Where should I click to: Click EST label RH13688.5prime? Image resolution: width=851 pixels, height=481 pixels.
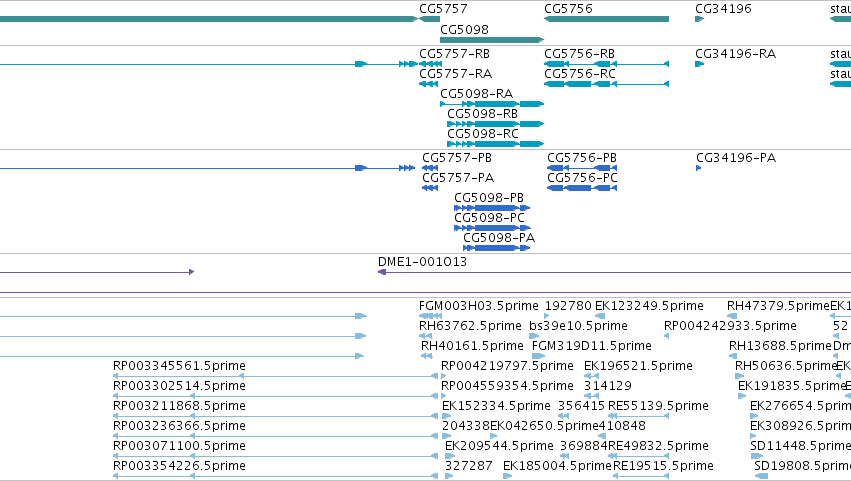[780, 346]
